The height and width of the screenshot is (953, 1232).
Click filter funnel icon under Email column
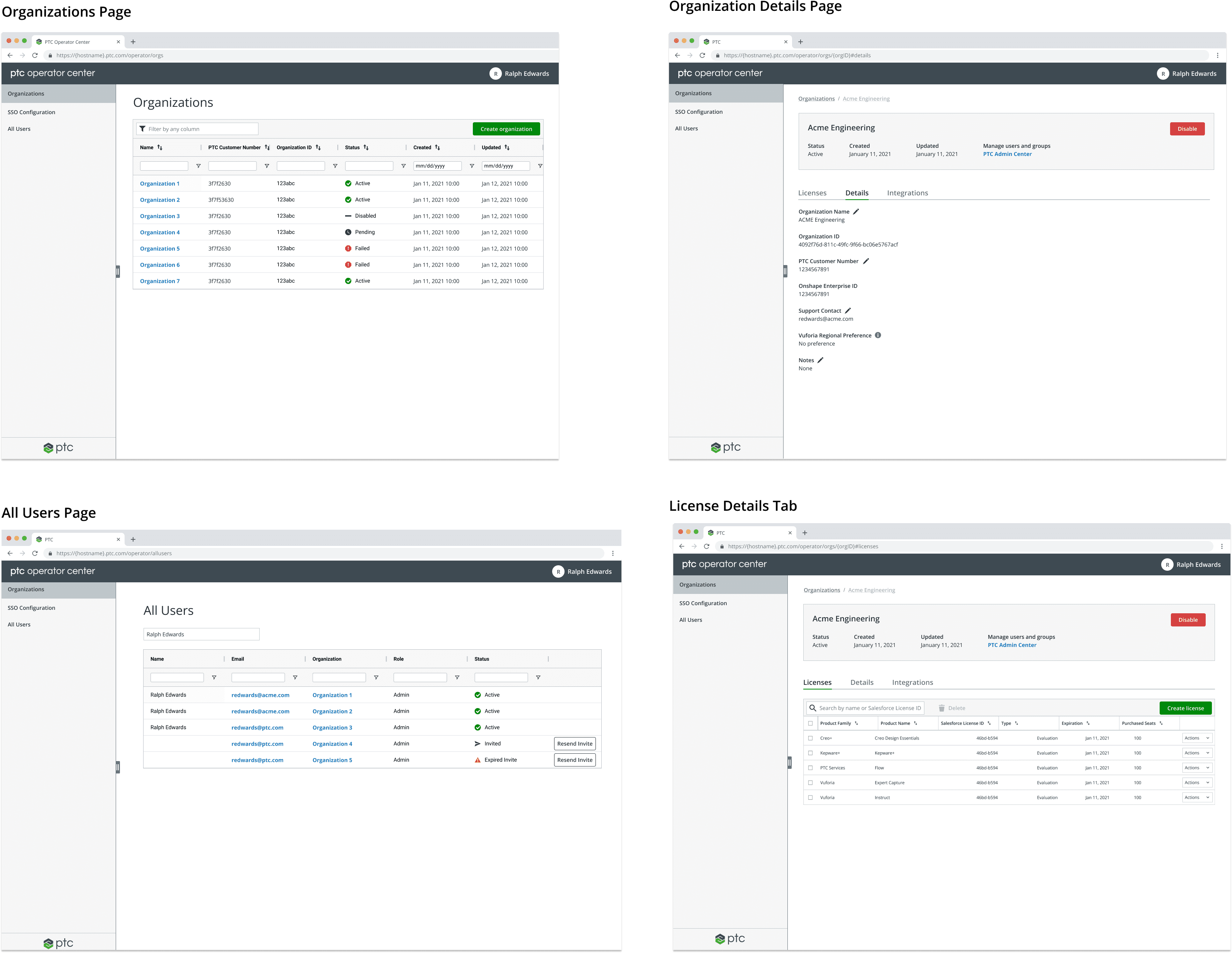pos(295,678)
